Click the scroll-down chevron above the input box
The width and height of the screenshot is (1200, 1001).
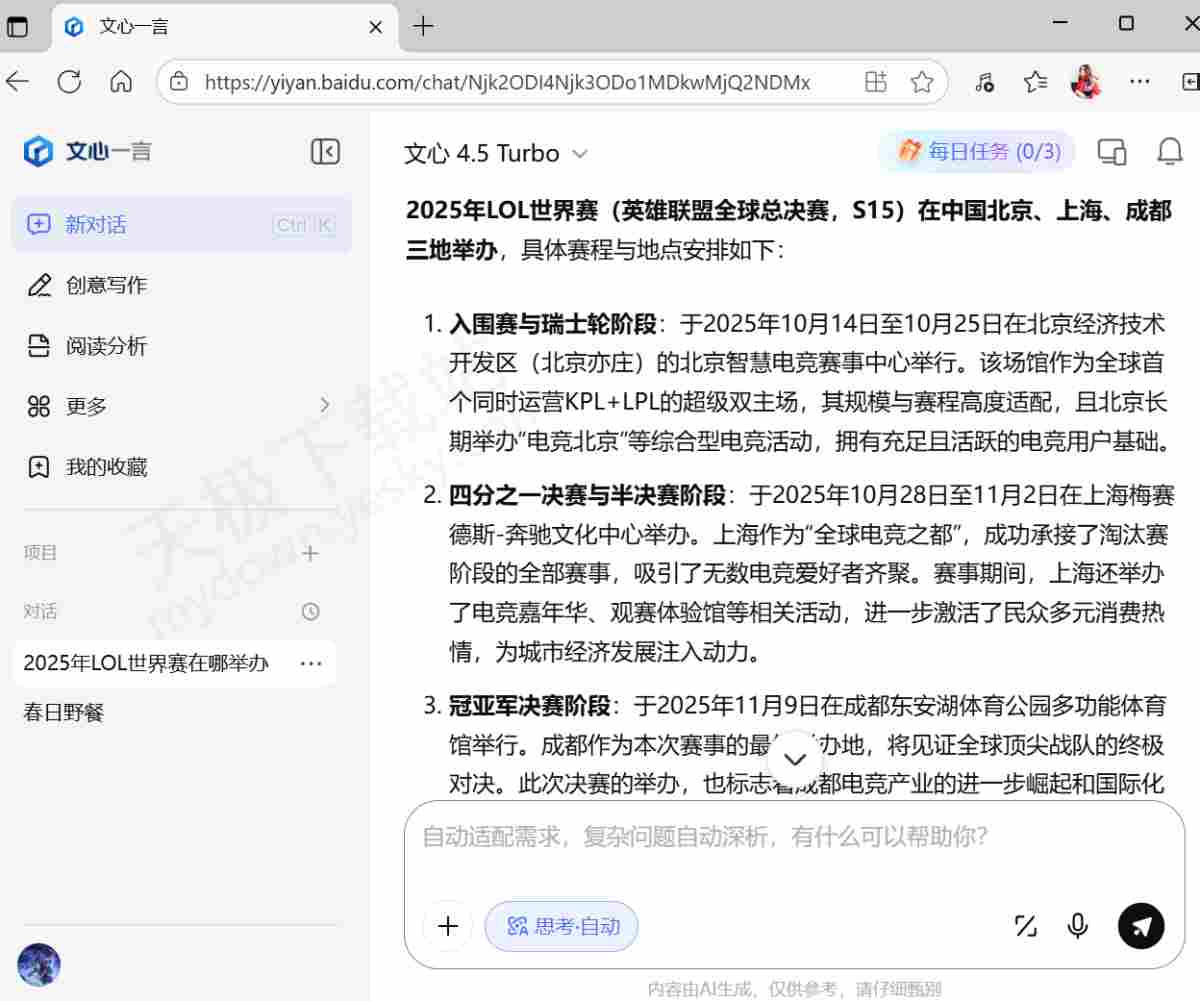tap(795, 759)
